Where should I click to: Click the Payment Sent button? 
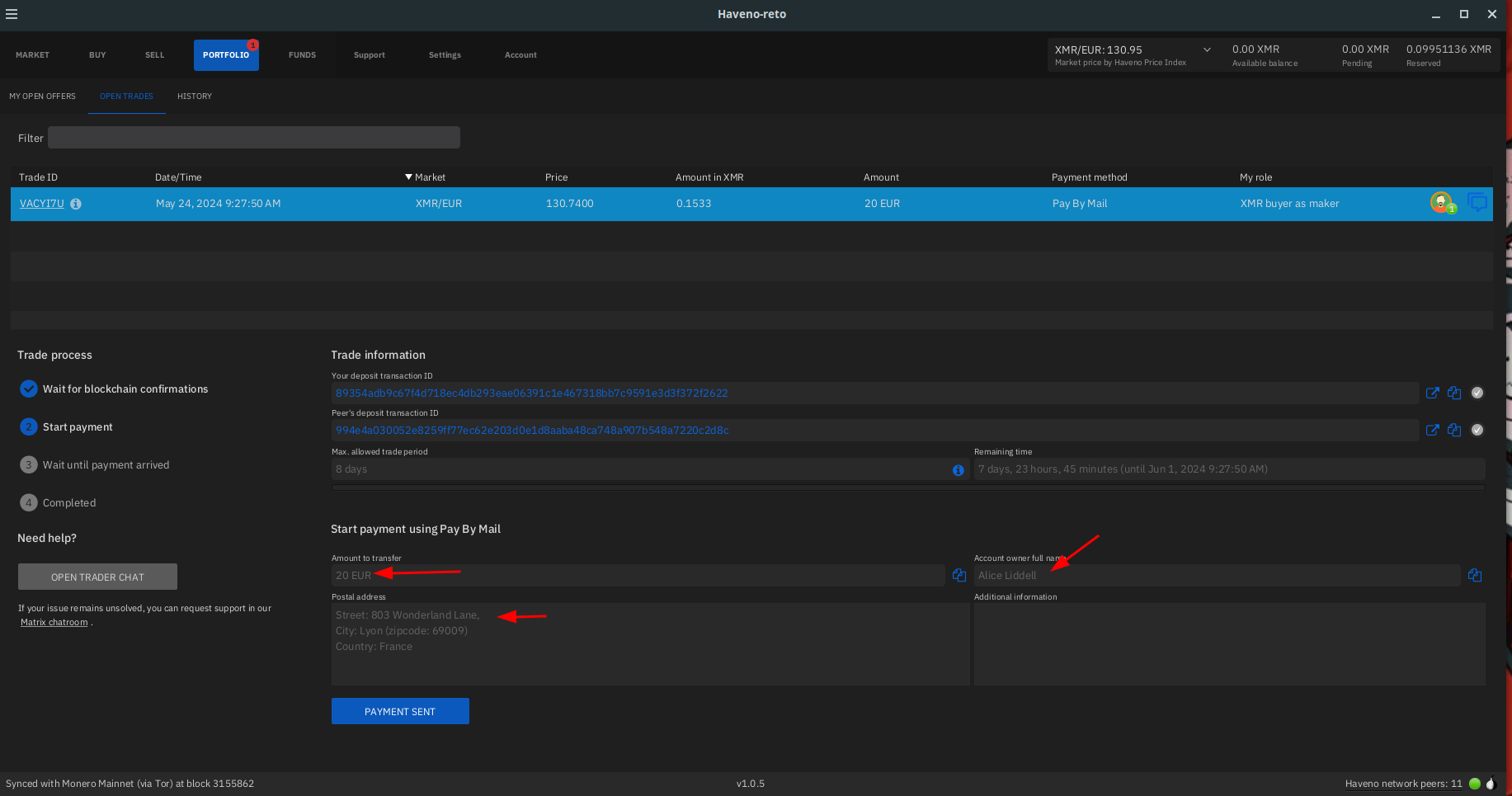(400, 711)
